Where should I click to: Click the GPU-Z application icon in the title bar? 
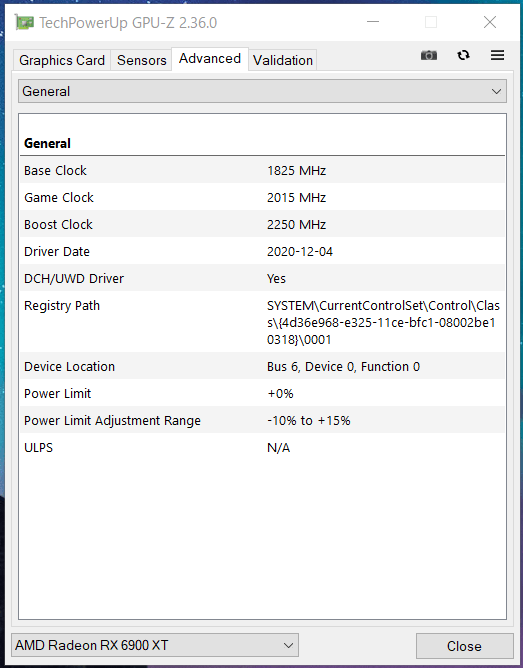(x=24, y=22)
